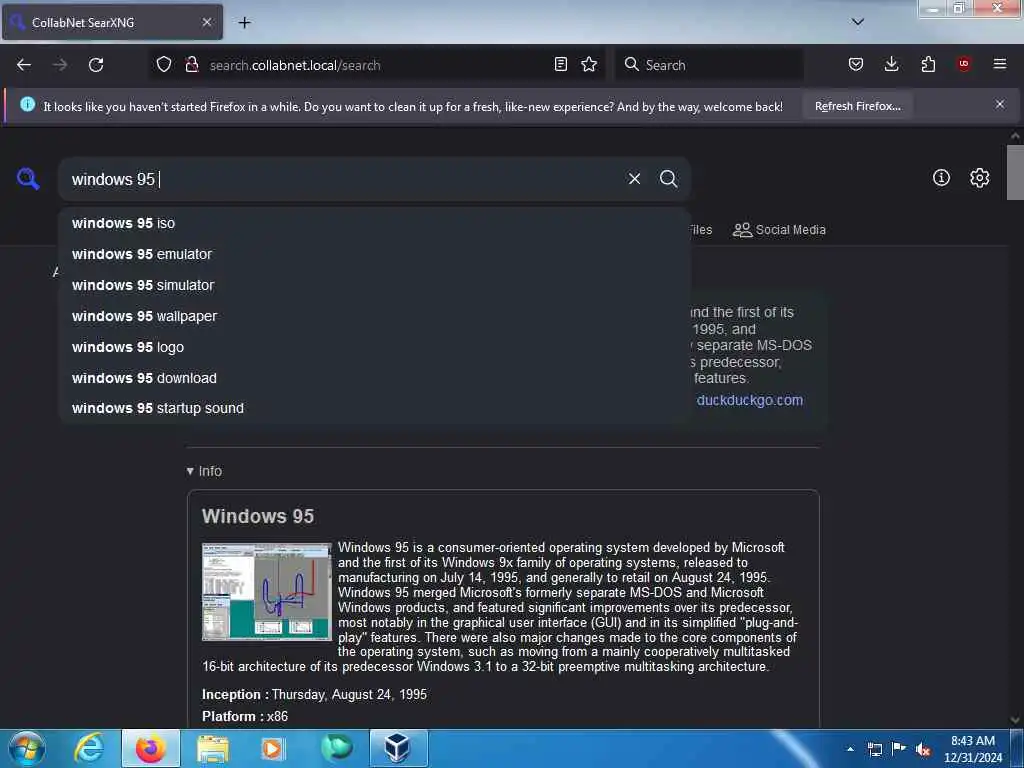The height and width of the screenshot is (768, 1024).
Task: Select suggestion windows 95 simulator
Action: pyautogui.click(x=374, y=285)
